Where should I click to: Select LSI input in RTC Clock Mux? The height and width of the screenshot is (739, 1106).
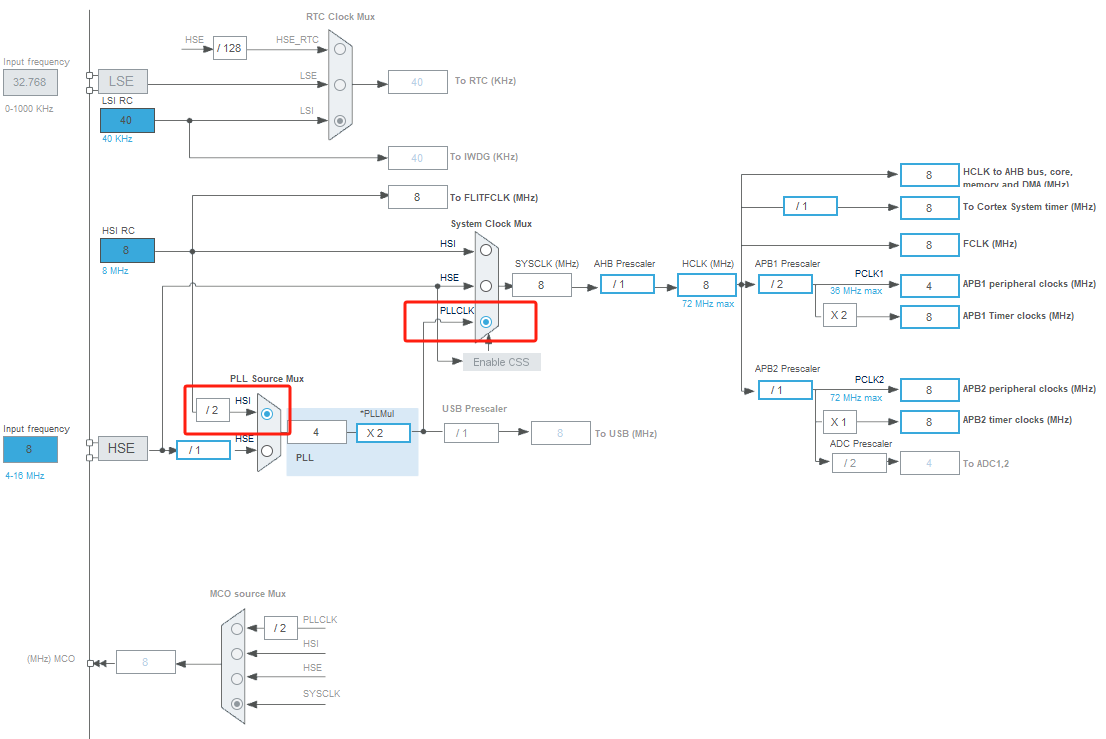click(x=338, y=118)
